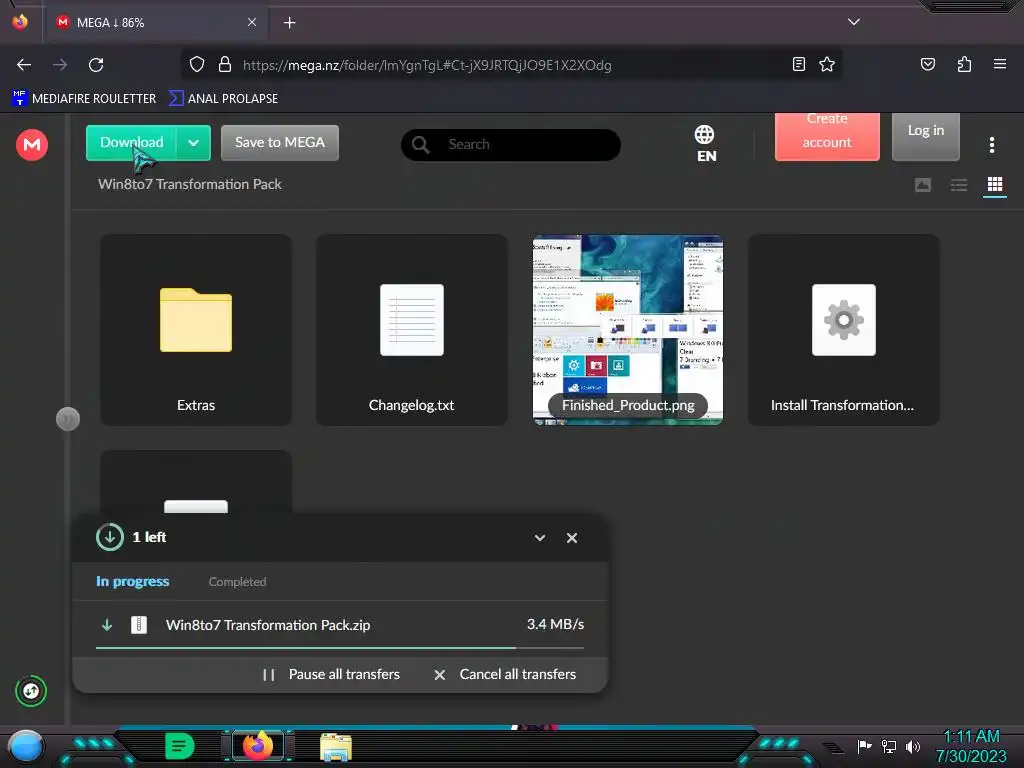Click Create account button
Screen dimensions: 1024x768
tap(827, 136)
